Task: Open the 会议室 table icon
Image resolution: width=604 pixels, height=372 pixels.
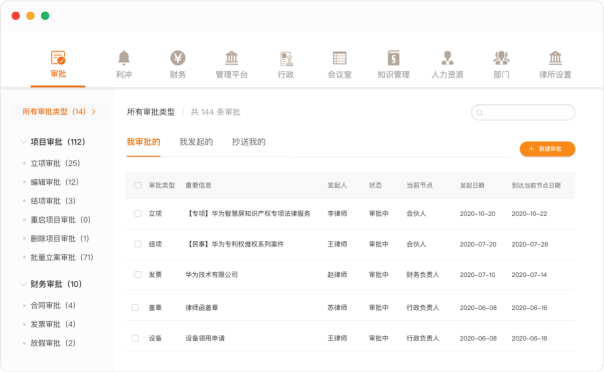Action: (x=339, y=58)
